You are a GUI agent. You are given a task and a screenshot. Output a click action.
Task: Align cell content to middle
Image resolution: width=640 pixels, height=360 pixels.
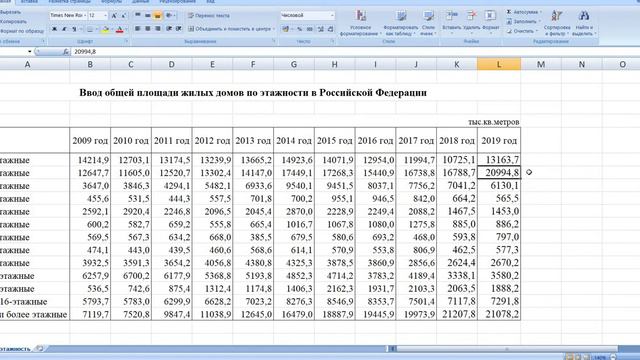[147, 16]
